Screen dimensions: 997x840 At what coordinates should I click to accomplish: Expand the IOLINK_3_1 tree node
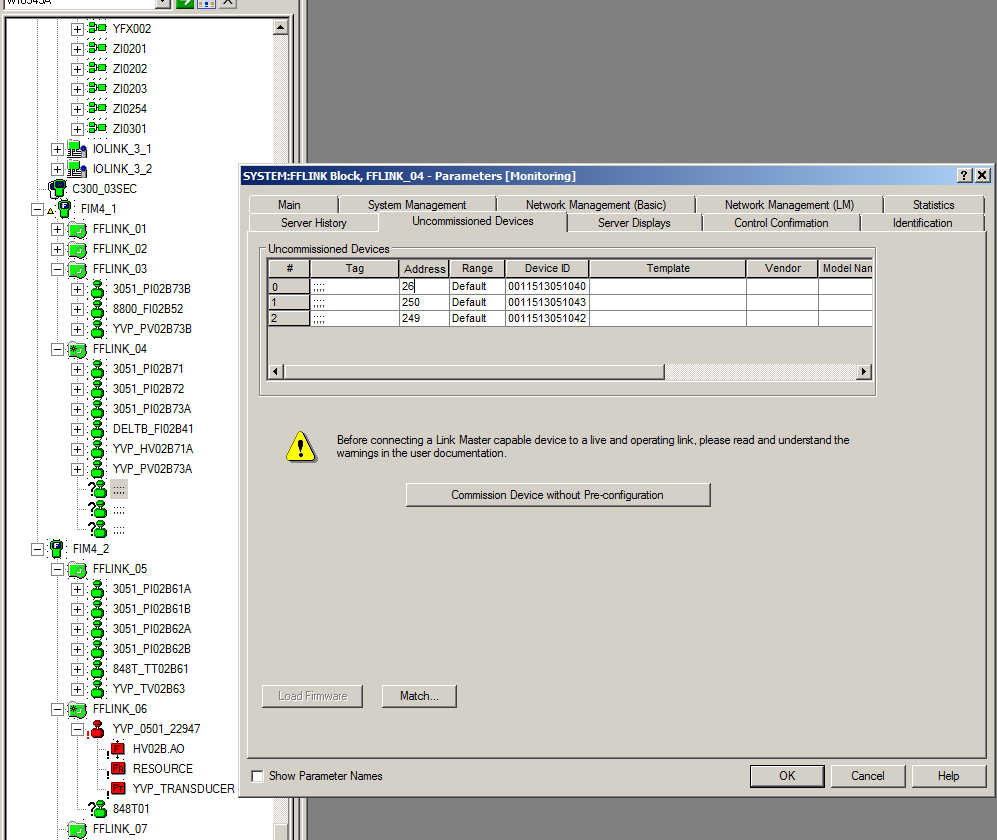pos(57,149)
